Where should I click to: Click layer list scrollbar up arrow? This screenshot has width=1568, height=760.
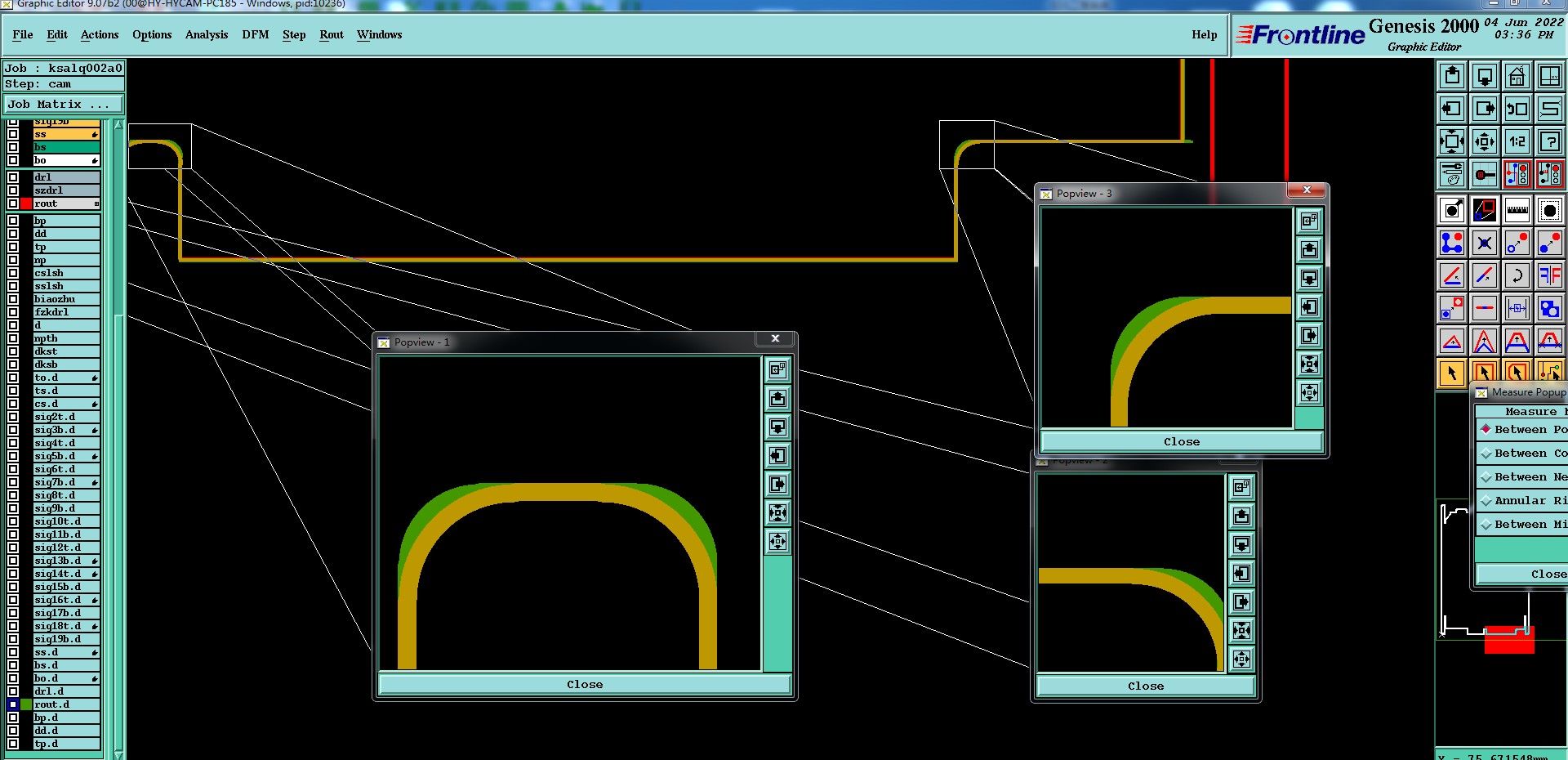[x=118, y=124]
